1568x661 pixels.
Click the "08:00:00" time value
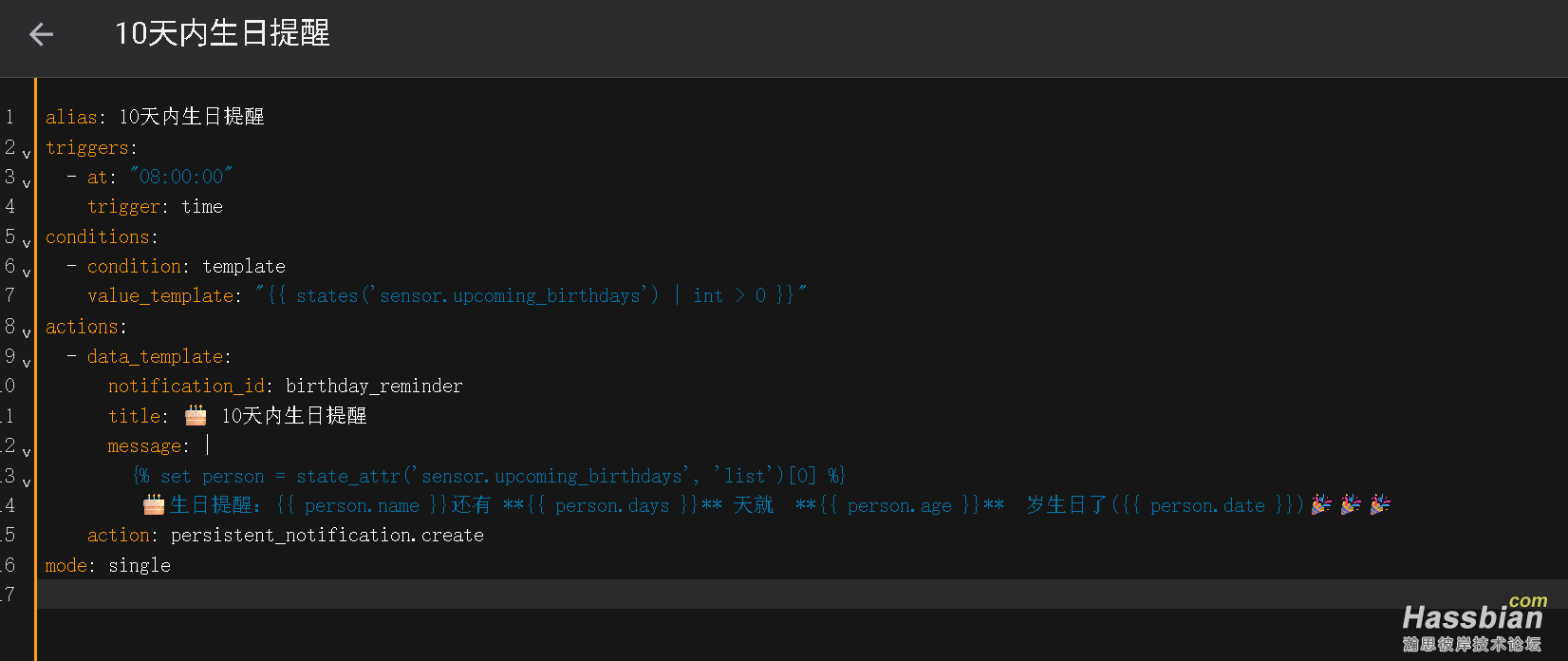(181, 177)
